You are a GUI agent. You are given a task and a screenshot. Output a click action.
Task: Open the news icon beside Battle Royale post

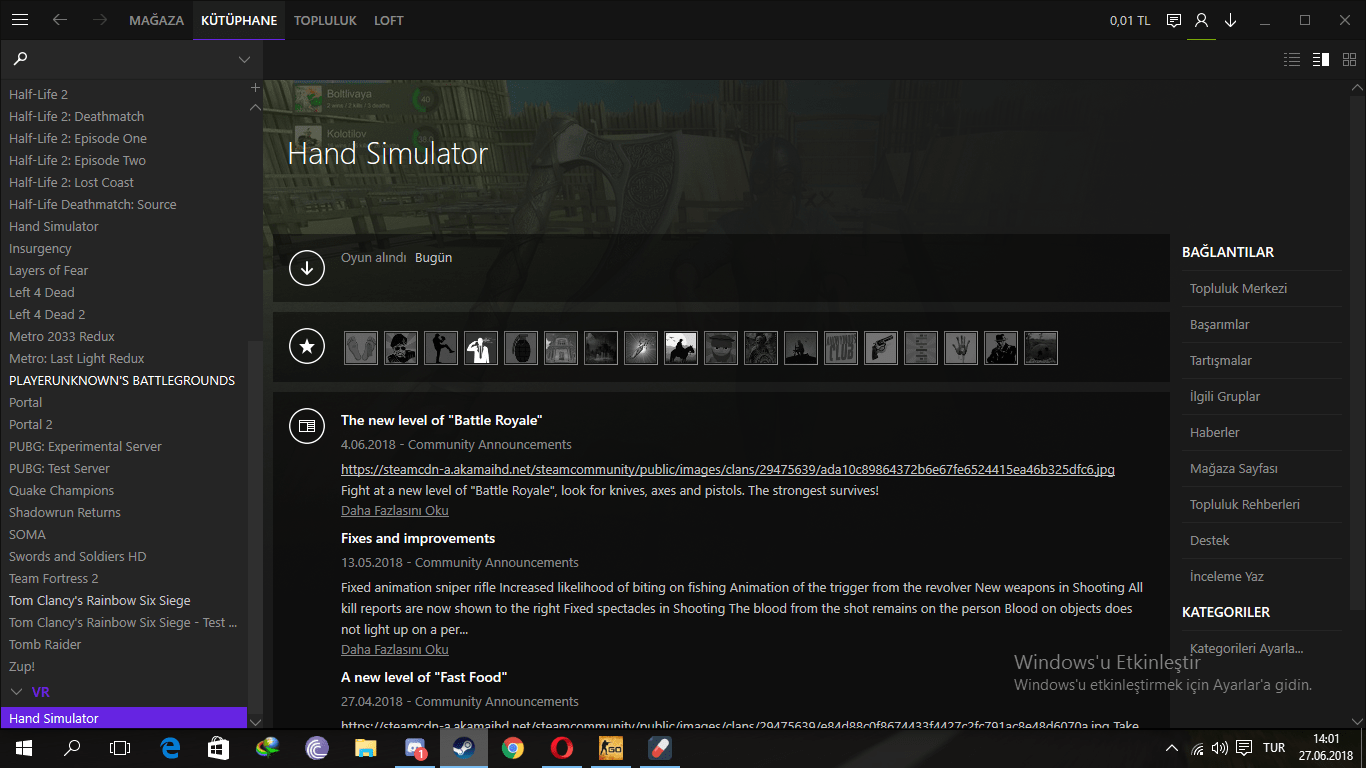tap(307, 426)
